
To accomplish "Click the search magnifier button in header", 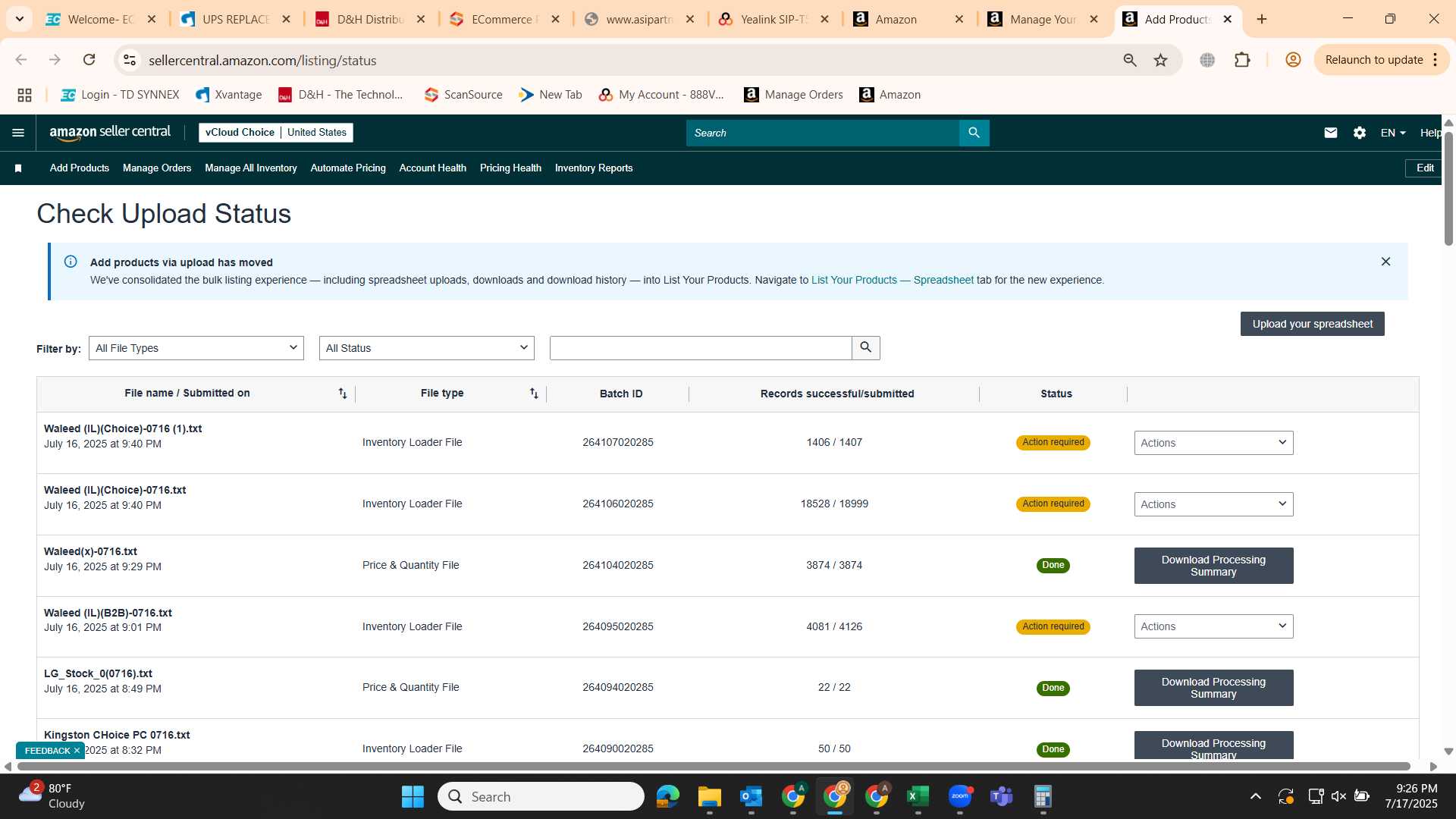I will (x=974, y=133).
